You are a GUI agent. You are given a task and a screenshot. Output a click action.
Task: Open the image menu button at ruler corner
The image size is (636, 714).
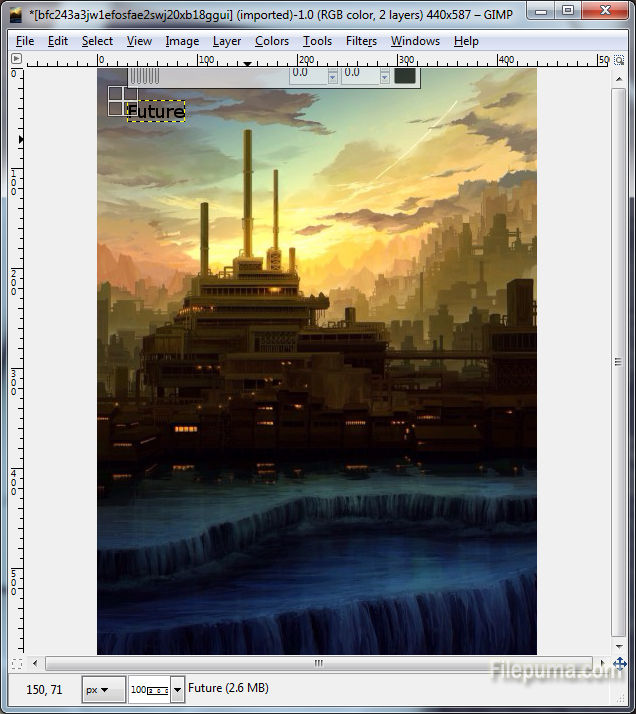[x=16, y=59]
